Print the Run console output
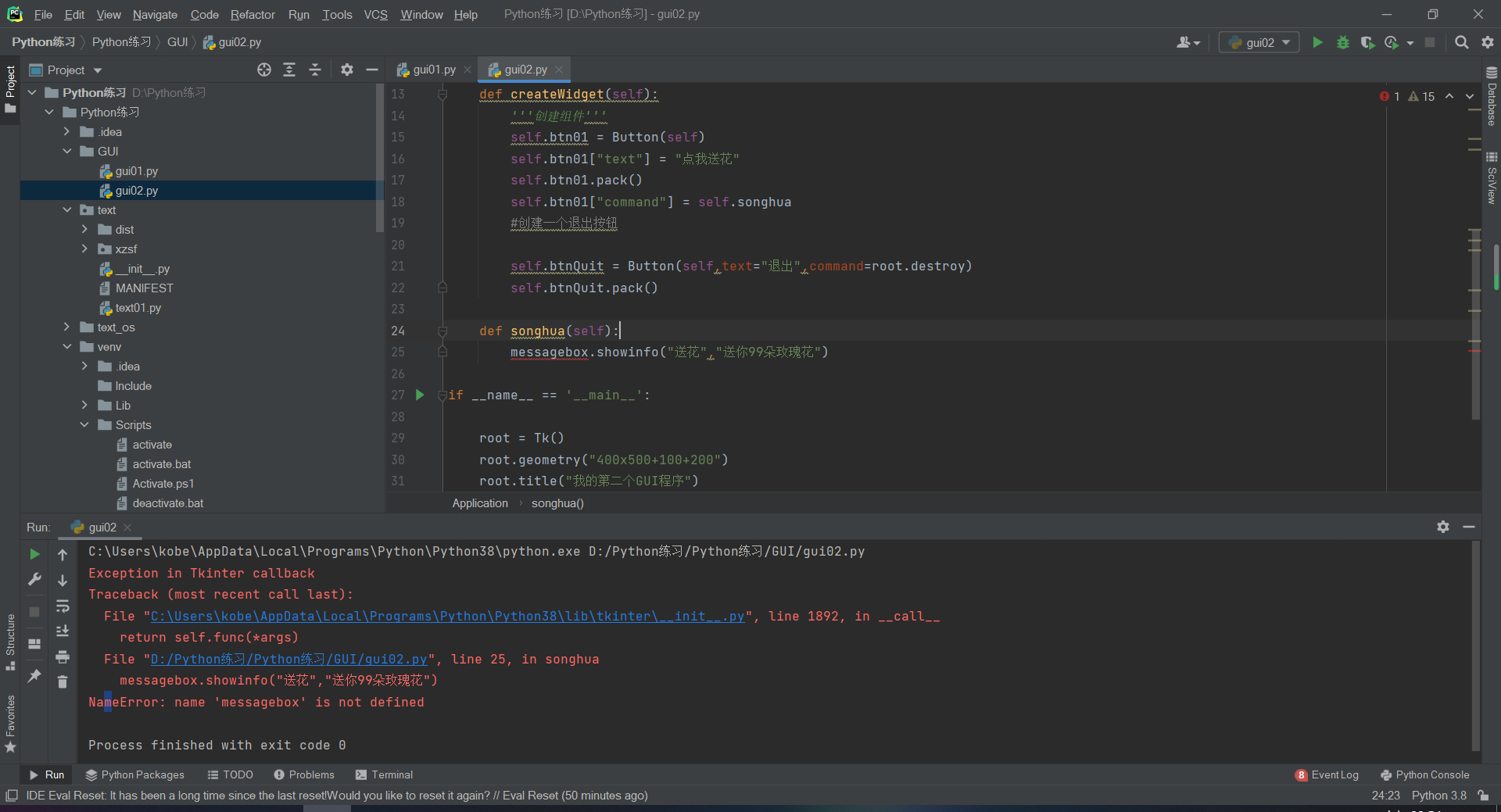1501x812 pixels. [63, 656]
